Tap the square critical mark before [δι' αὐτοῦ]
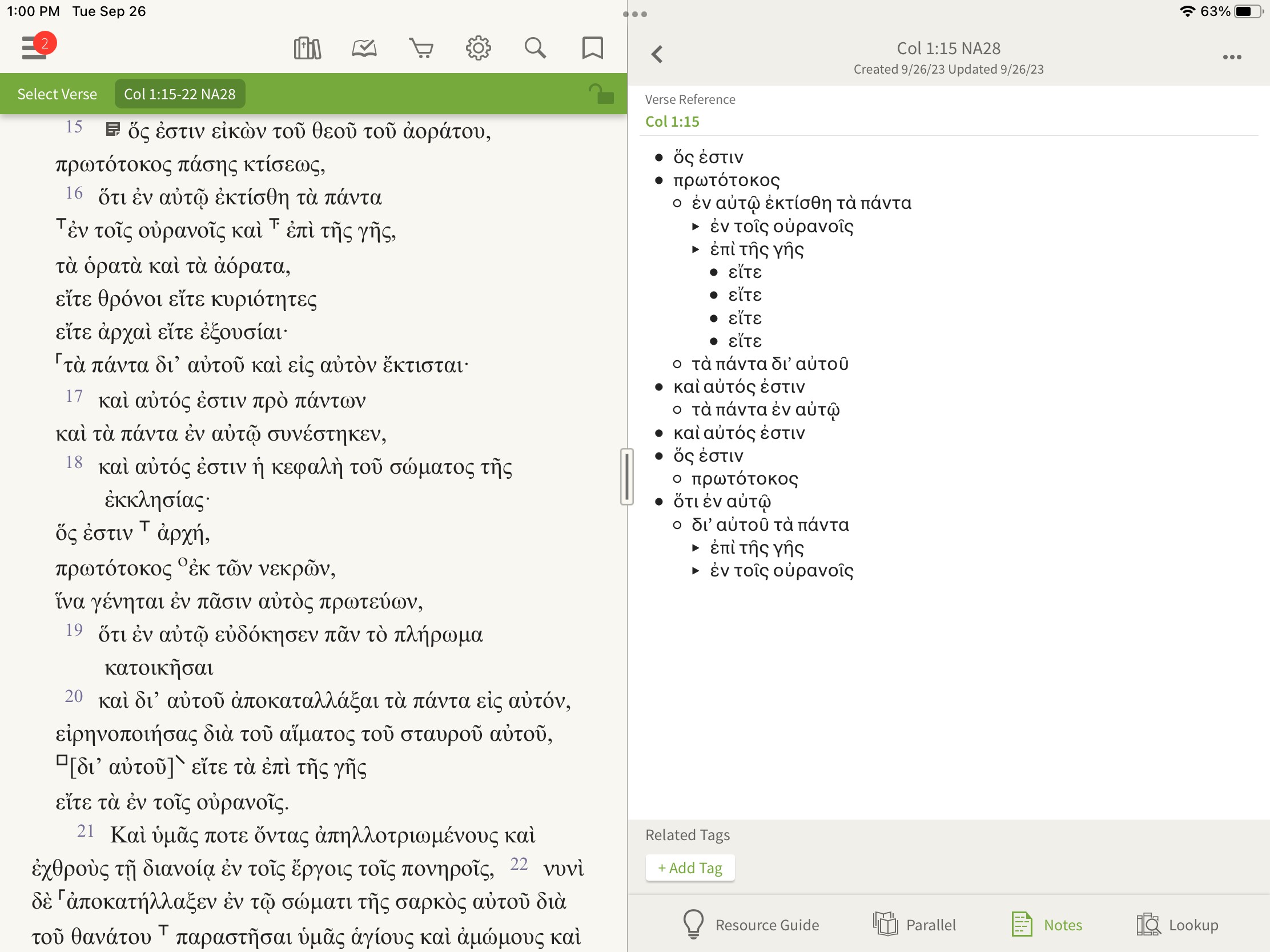This screenshot has height=952, width=1270. coord(62,760)
